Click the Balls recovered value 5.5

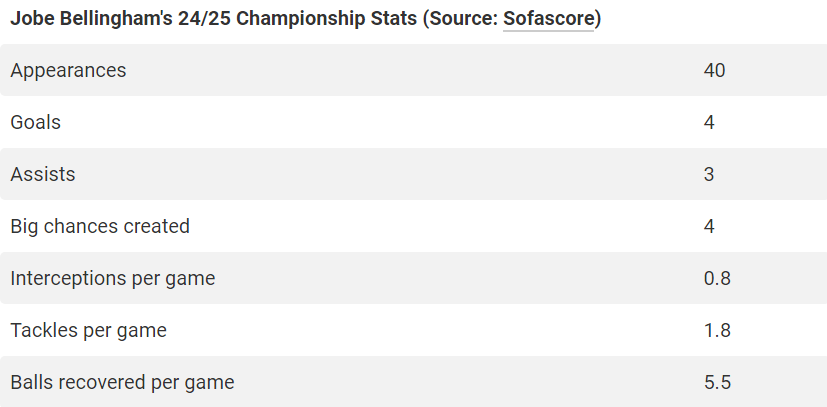[x=717, y=382]
